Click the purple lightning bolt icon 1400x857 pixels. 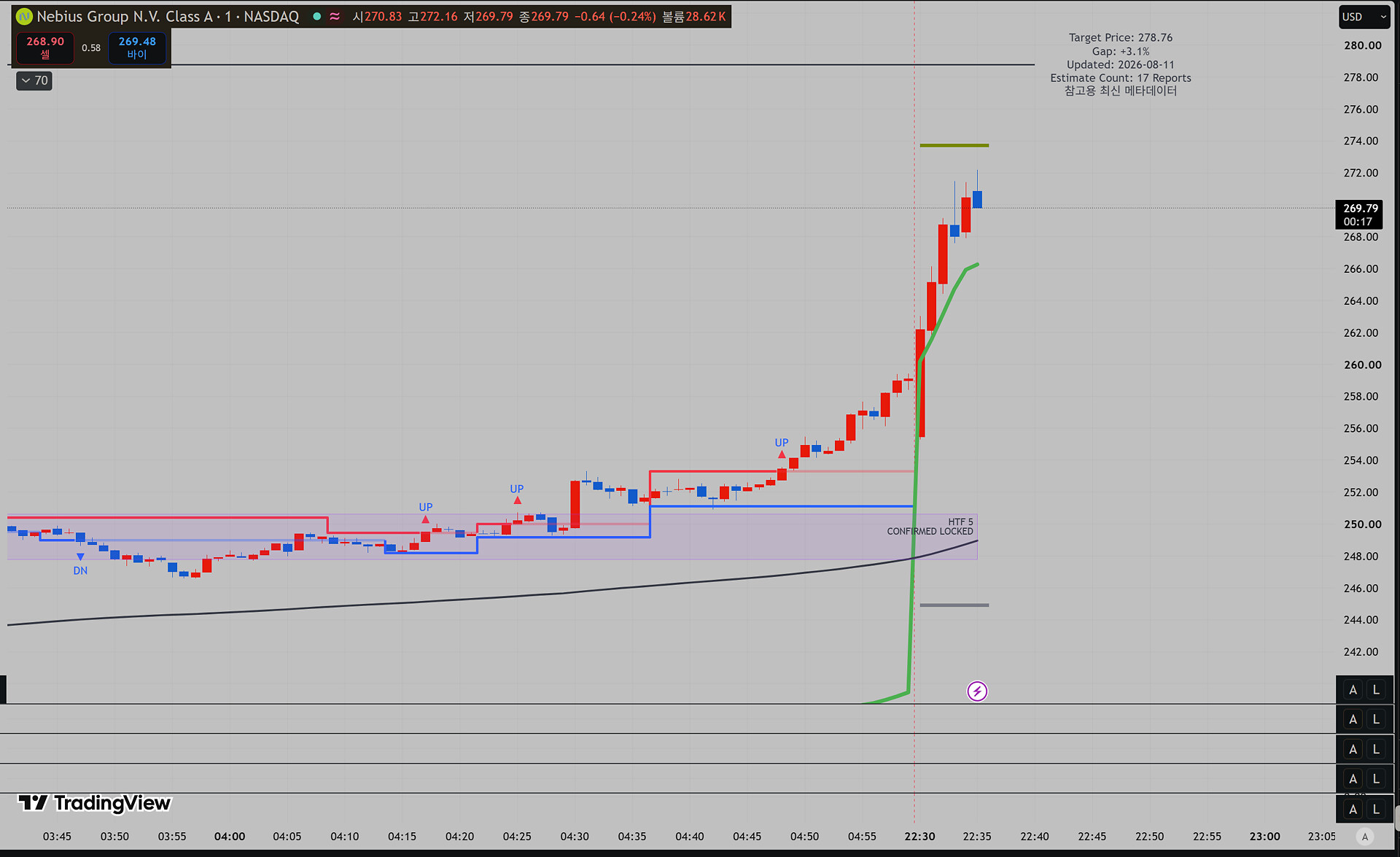977,691
